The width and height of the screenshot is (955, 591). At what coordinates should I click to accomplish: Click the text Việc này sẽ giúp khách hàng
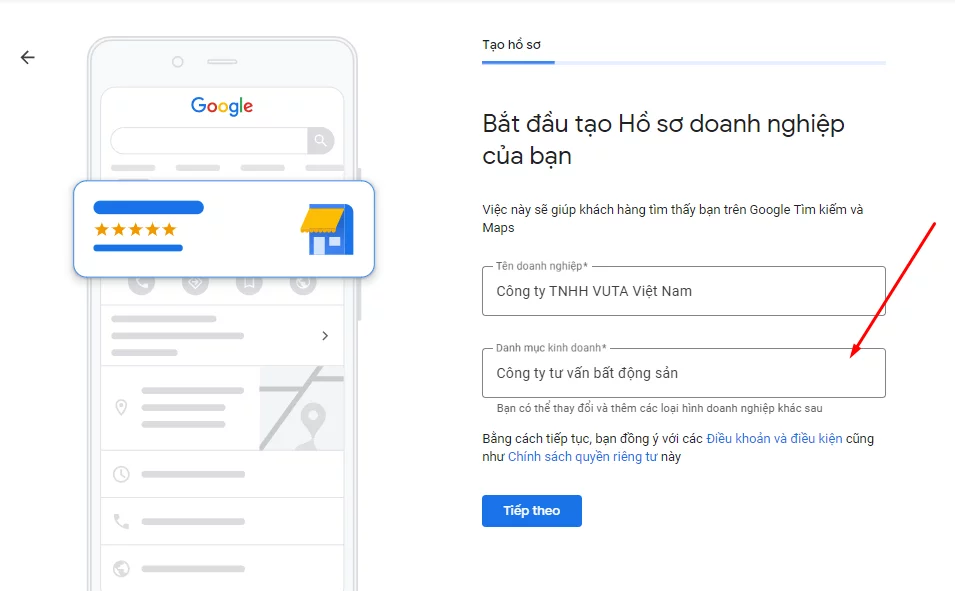coord(672,218)
